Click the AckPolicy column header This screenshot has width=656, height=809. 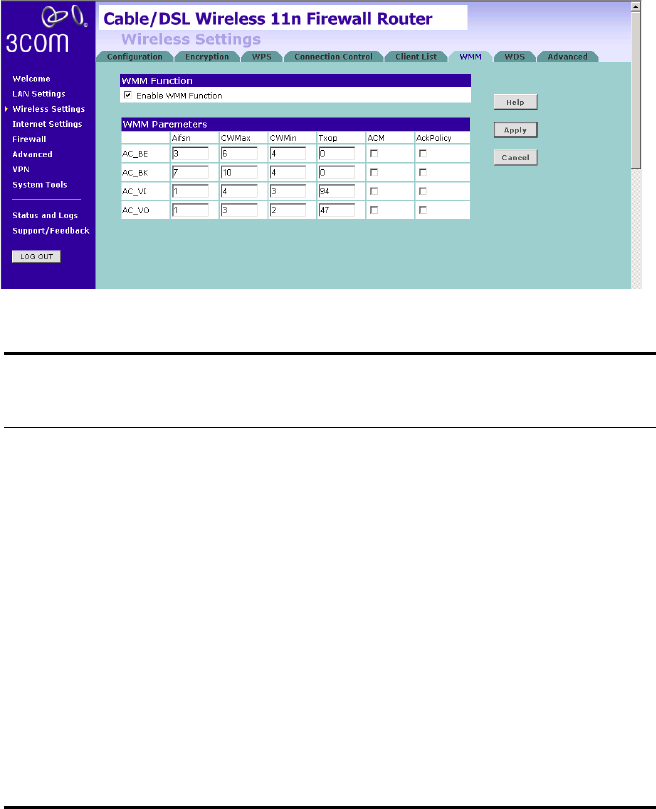click(434, 138)
